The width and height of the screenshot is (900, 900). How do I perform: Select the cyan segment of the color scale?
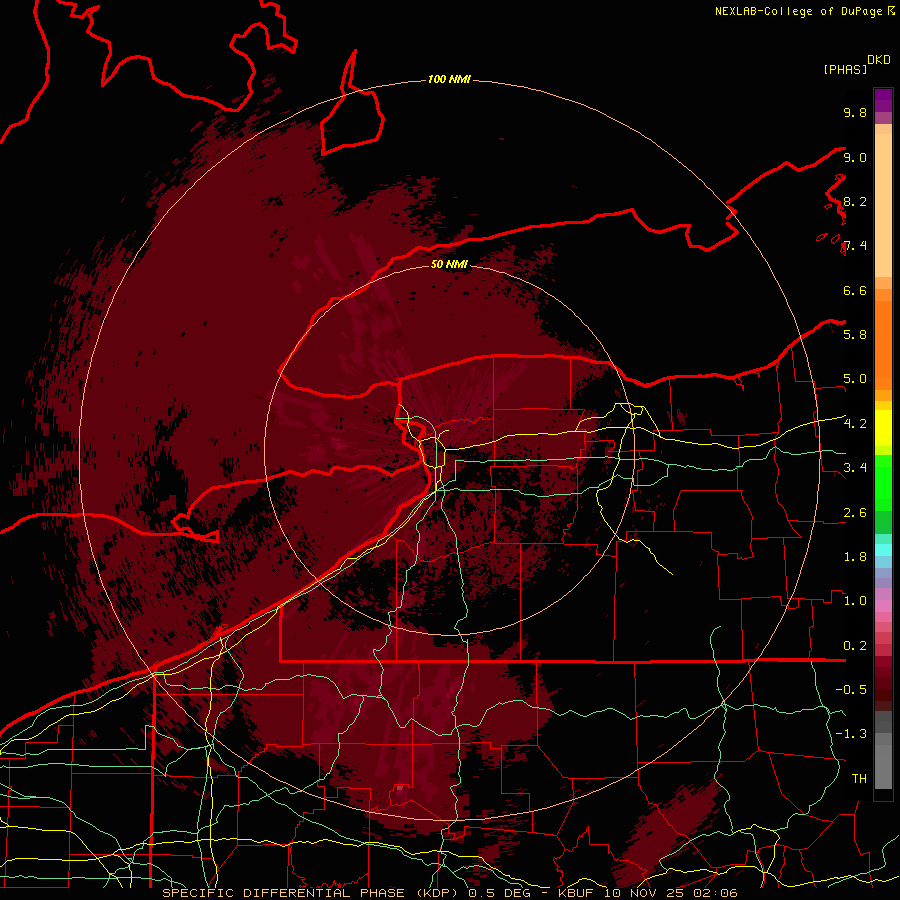(883, 550)
